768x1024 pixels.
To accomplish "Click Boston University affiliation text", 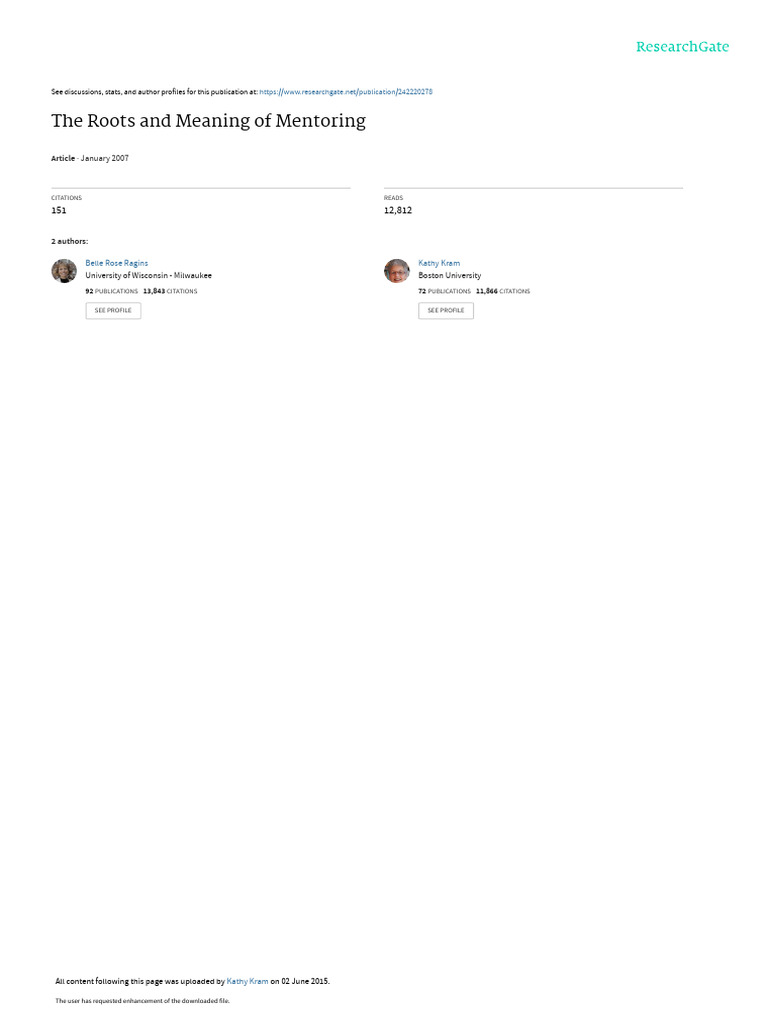I will point(450,276).
